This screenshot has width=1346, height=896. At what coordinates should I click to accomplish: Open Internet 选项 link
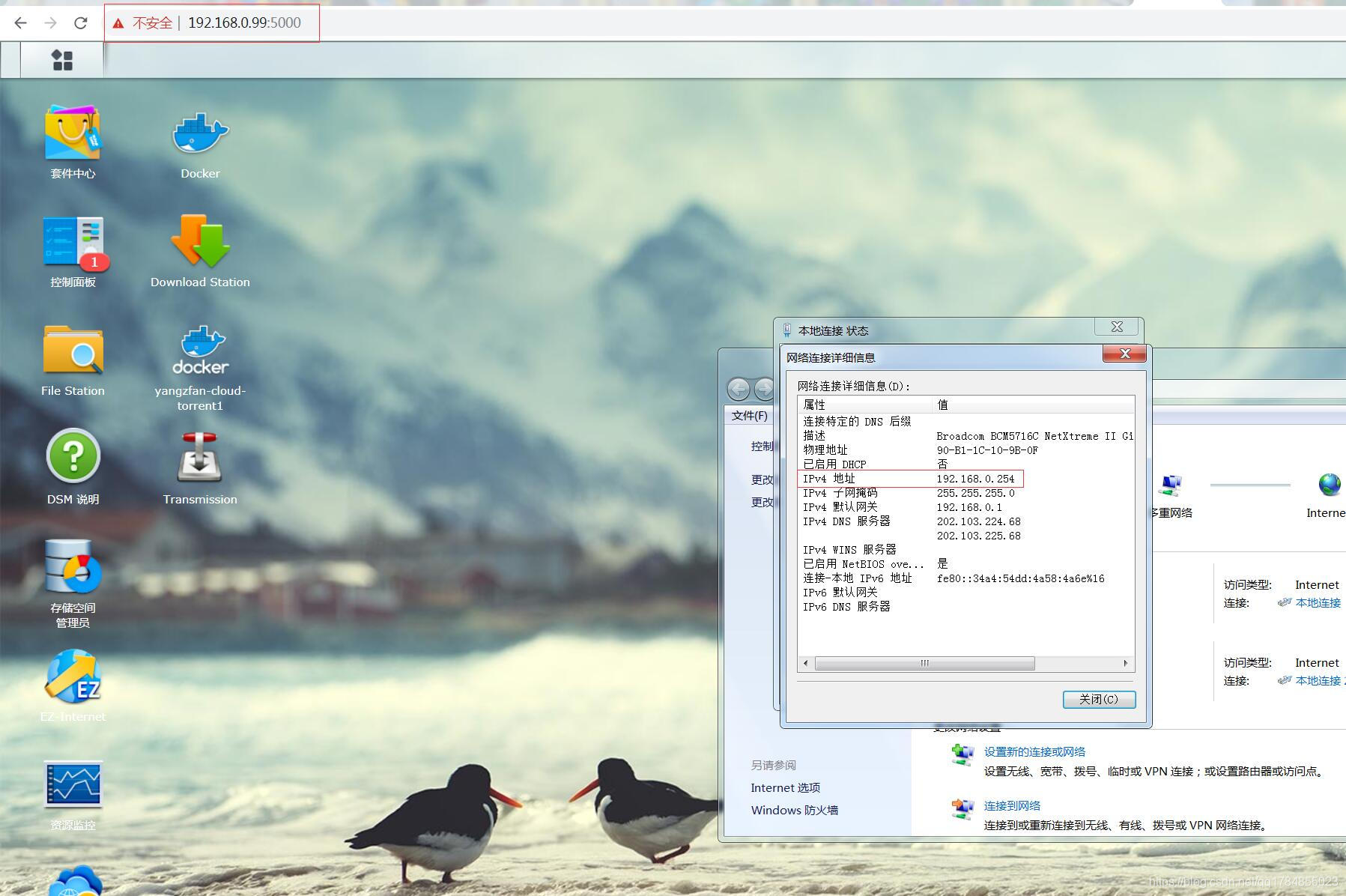(785, 788)
